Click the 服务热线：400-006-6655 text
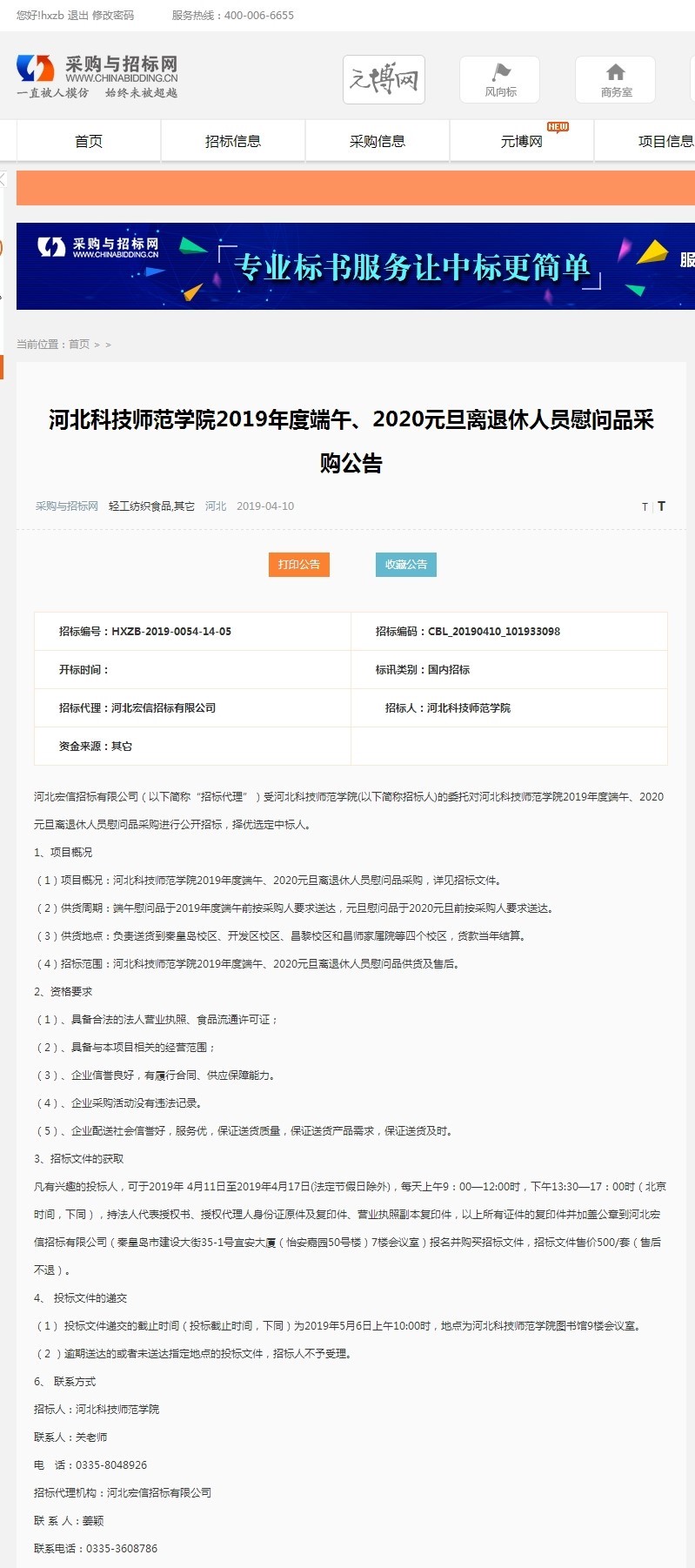Viewport: 695px width, 1568px height. coord(233,16)
